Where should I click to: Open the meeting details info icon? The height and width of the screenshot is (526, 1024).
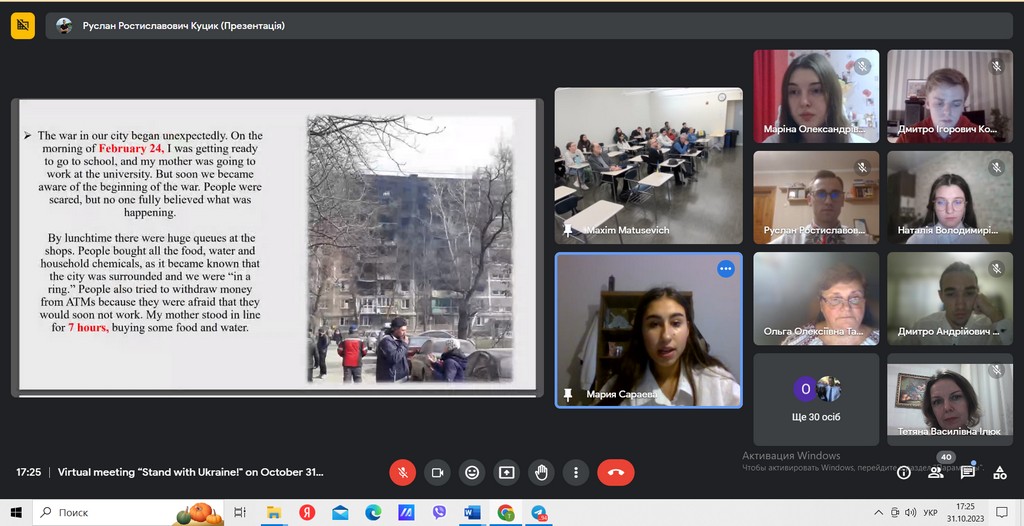coord(904,473)
